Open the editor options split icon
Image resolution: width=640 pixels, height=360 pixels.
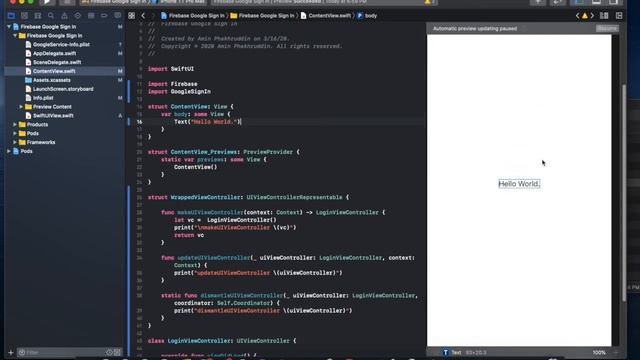tap(604, 16)
